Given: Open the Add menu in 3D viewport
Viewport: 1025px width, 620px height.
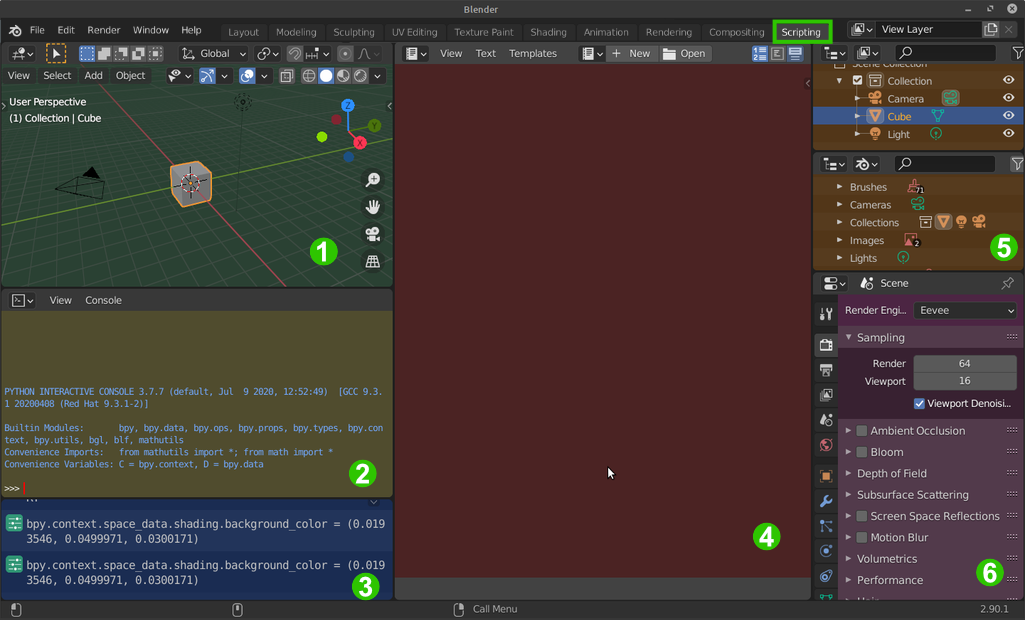Looking at the screenshot, I should pyautogui.click(x=93, y=76).
